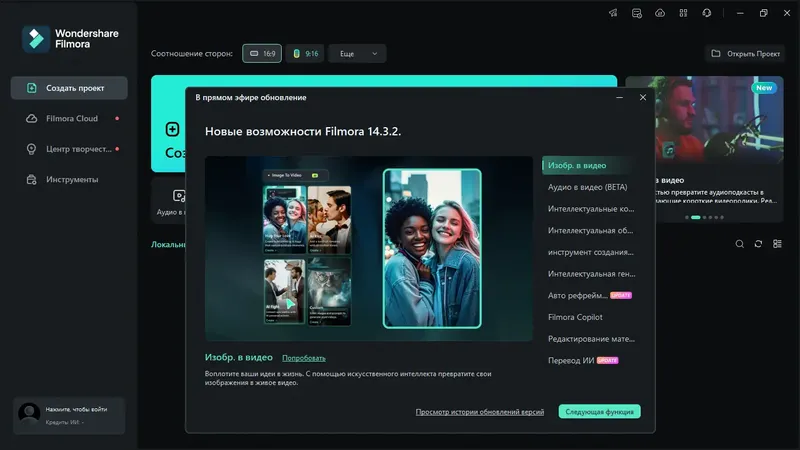Click the Локальные projects tab label
Viewport: 800px width, 450px height.
tap(168, 245)
